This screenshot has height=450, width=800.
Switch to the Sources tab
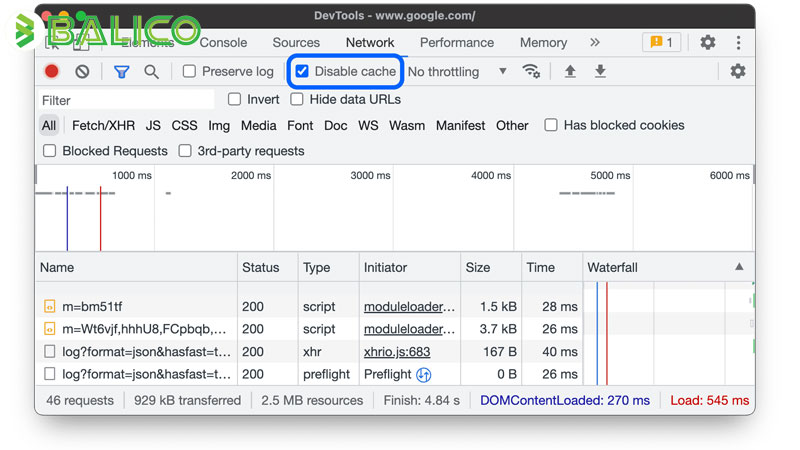tap(296, 42)
